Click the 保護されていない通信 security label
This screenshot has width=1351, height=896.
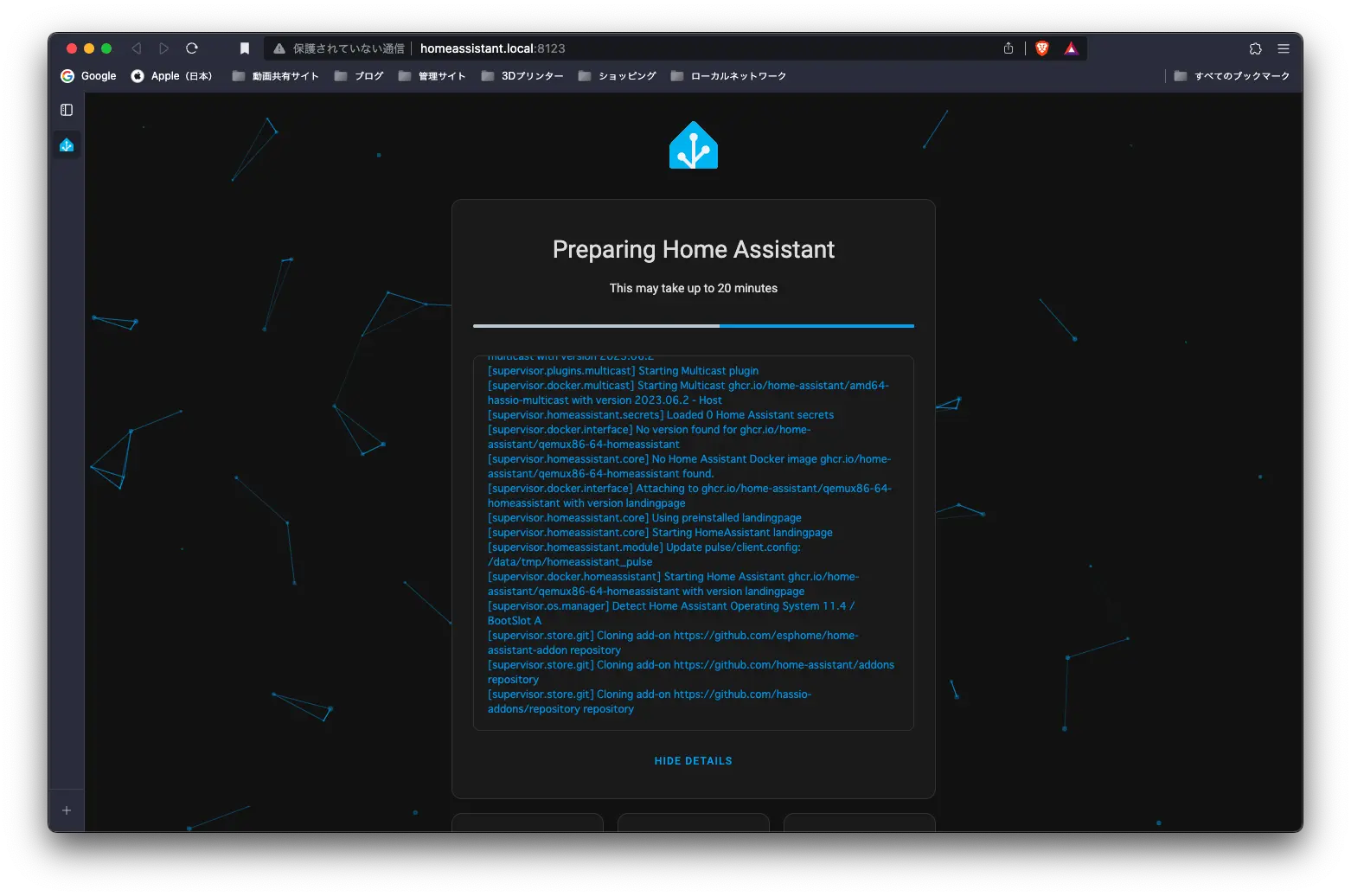click(349, 48)
